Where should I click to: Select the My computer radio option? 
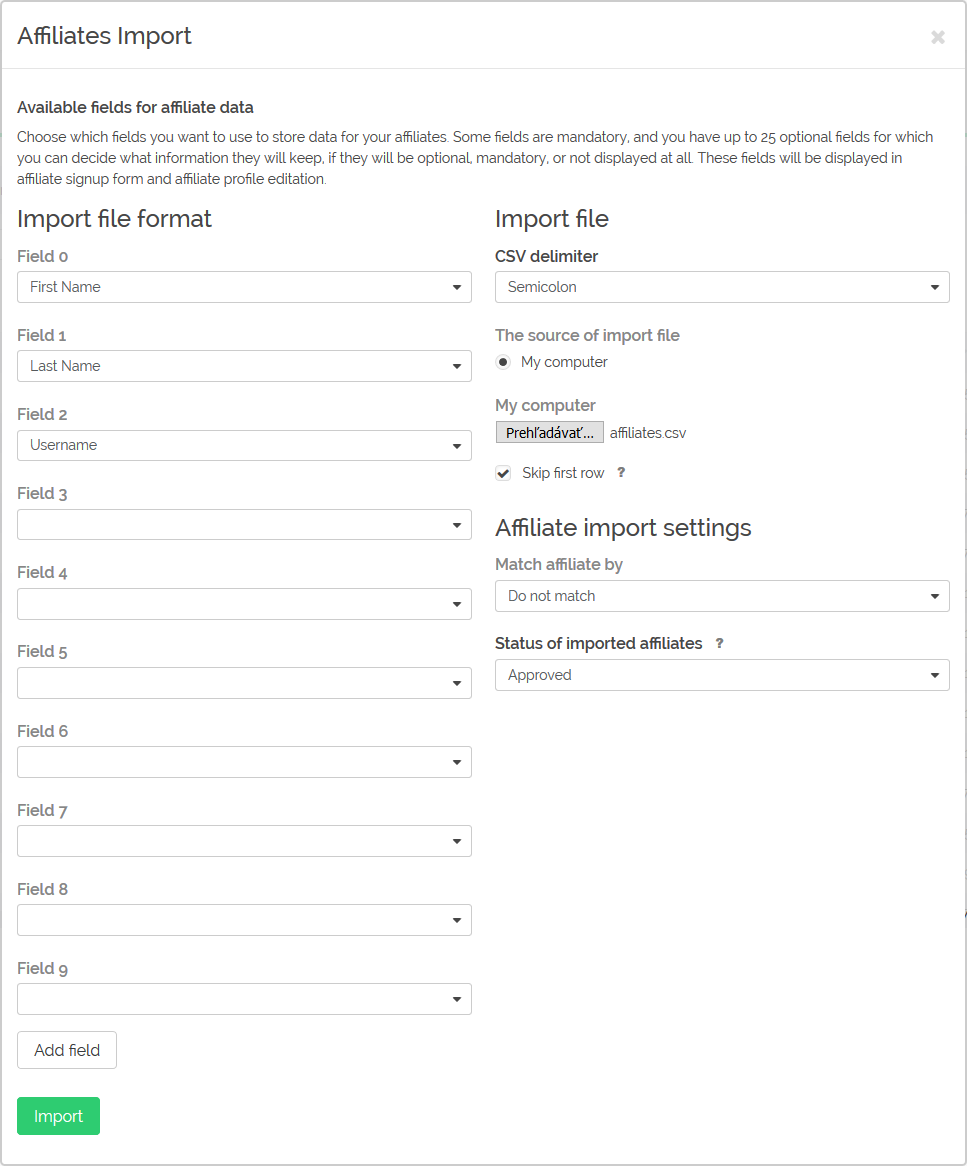tap(504, 362)
